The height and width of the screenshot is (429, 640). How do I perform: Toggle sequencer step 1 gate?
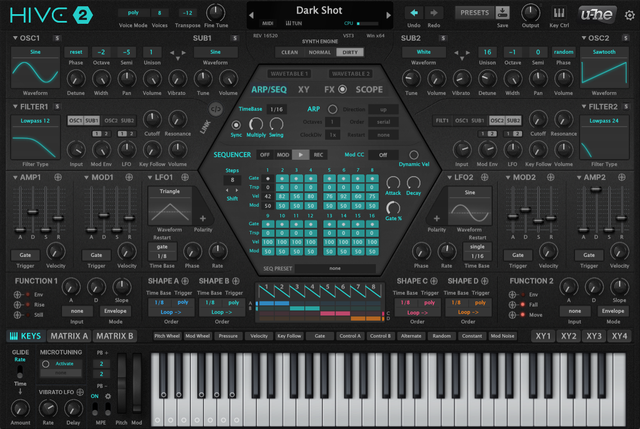(268, 178)
